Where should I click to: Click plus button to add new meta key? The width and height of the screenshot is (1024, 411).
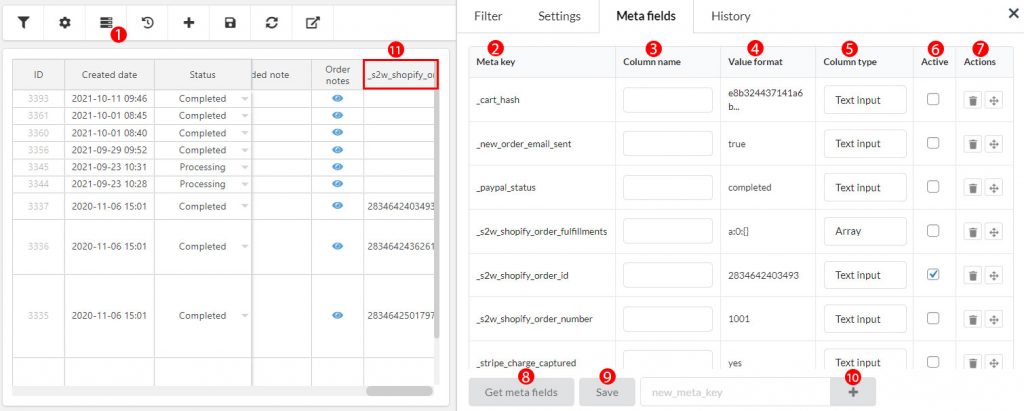pos(853,392)
